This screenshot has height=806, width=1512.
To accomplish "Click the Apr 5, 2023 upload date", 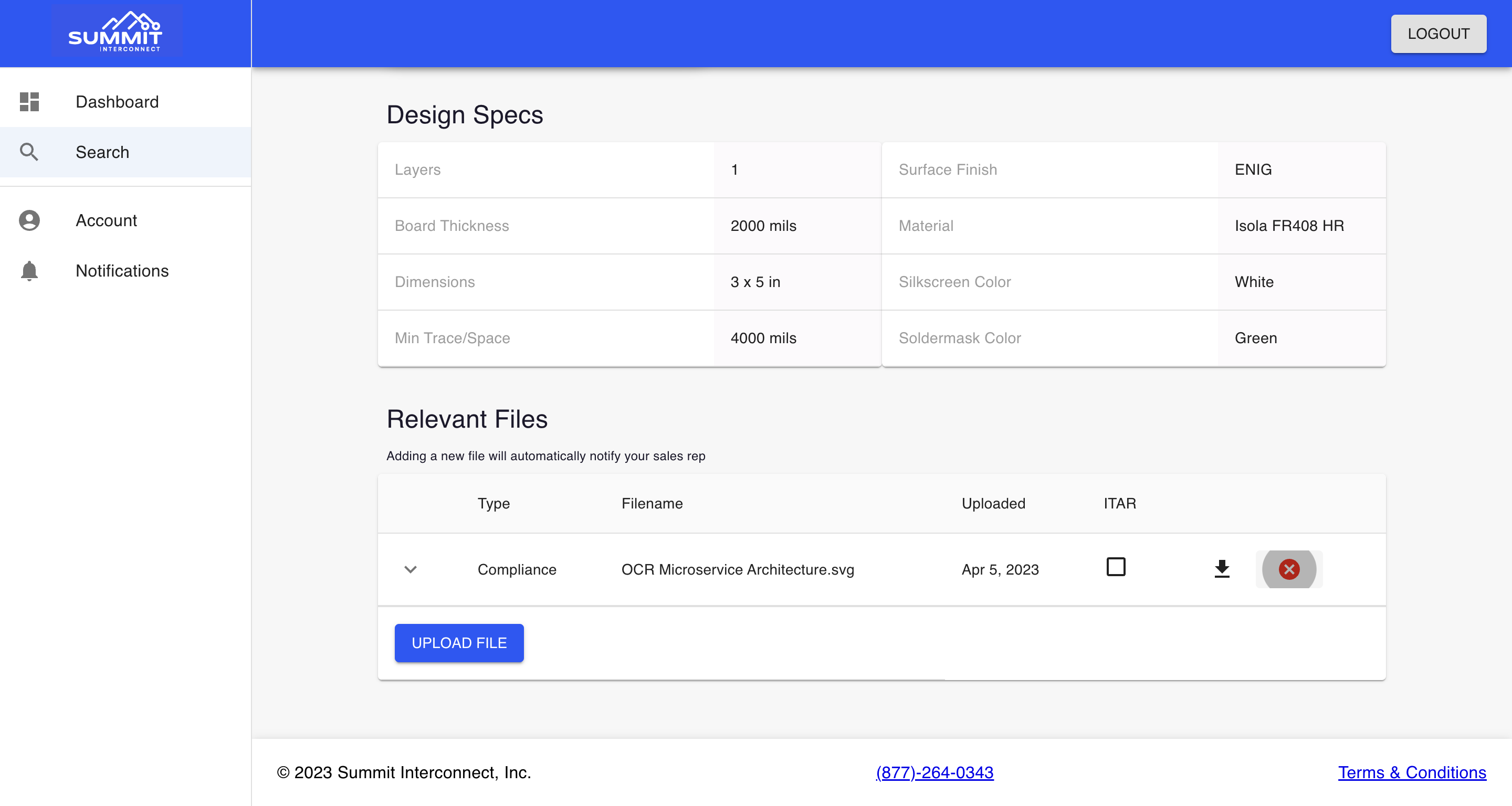I will pyautogui.click(x=1000, y=569).
